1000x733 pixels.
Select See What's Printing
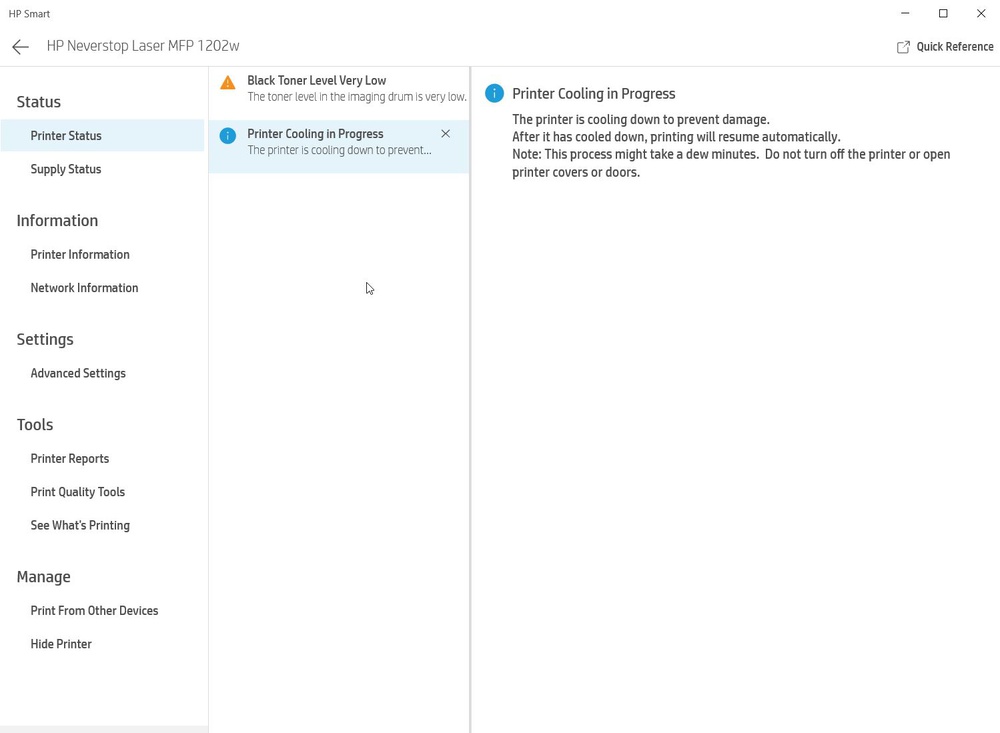click(80, 526)
